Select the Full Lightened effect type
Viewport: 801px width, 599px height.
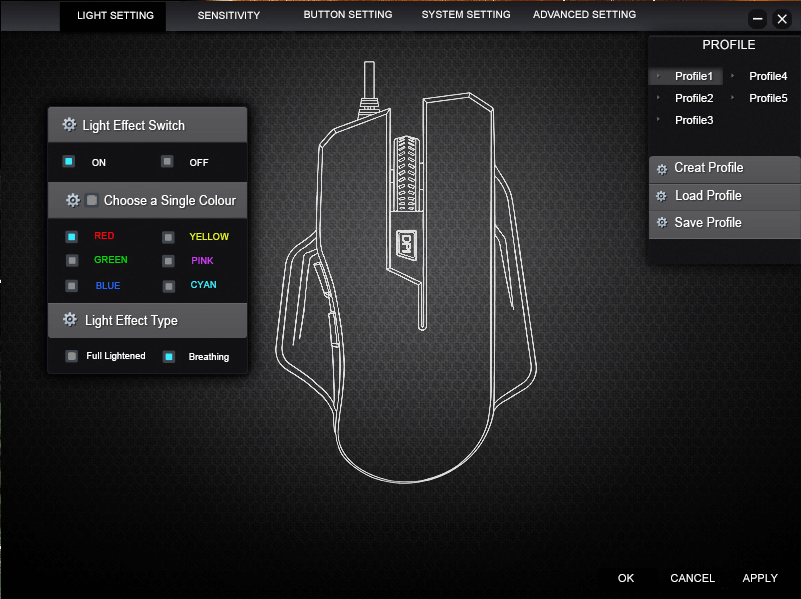(72, 356)
